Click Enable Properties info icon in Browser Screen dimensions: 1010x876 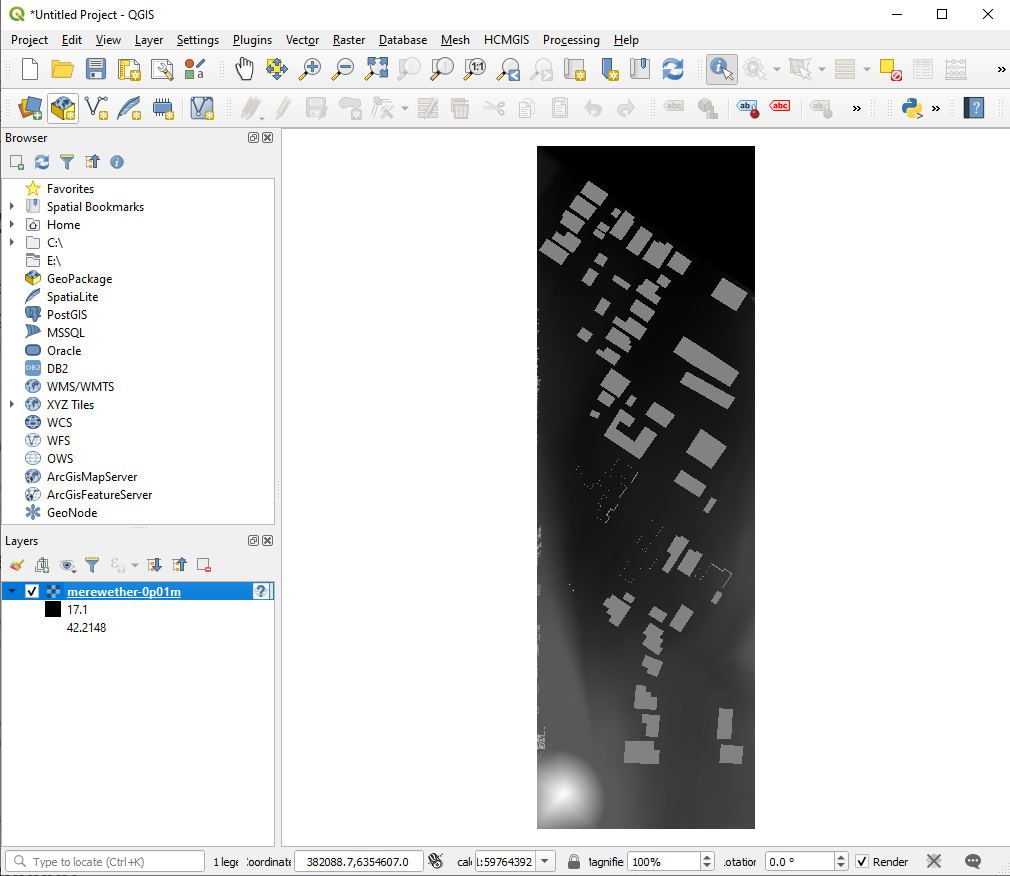[117, 162]
